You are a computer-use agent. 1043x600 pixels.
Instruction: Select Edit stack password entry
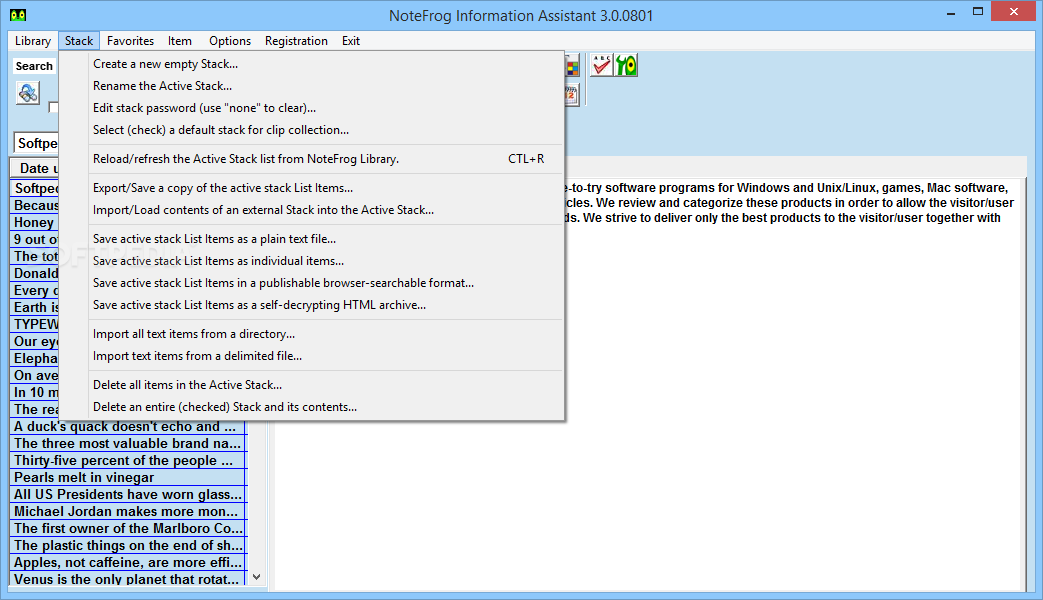coord(311,108)
